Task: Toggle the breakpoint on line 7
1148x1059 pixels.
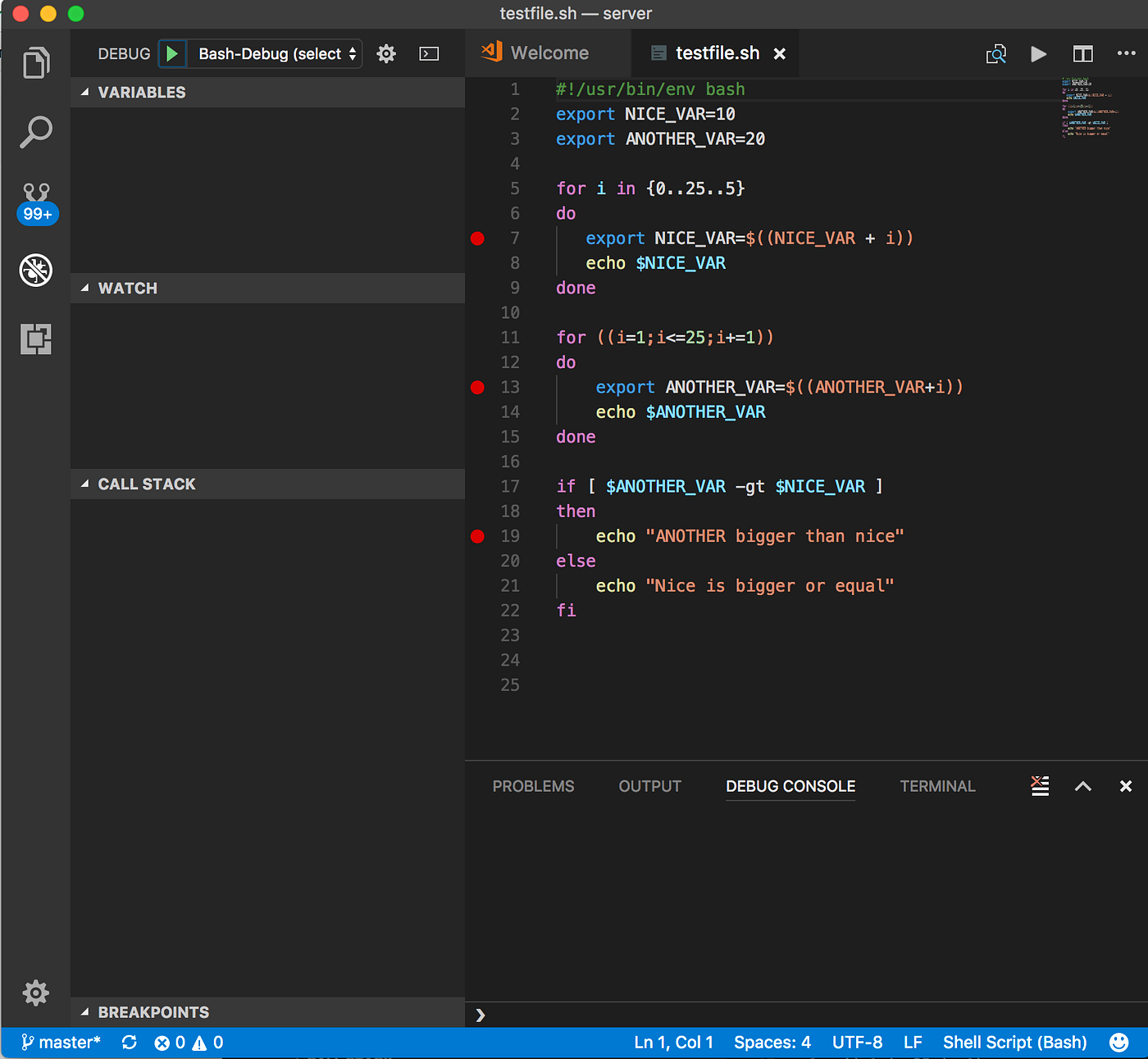Action: 477,239
